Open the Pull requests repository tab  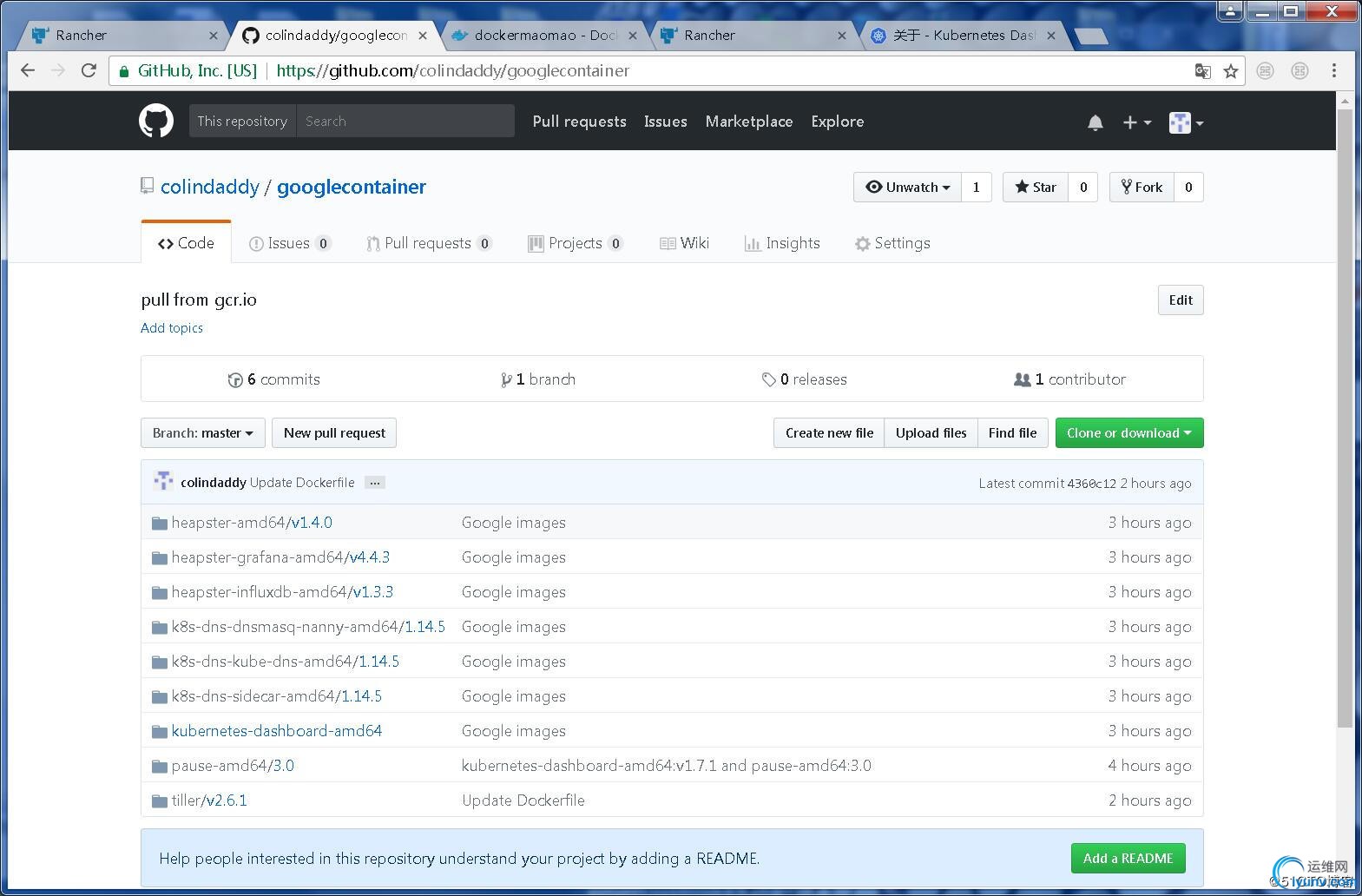coord(429,243)
